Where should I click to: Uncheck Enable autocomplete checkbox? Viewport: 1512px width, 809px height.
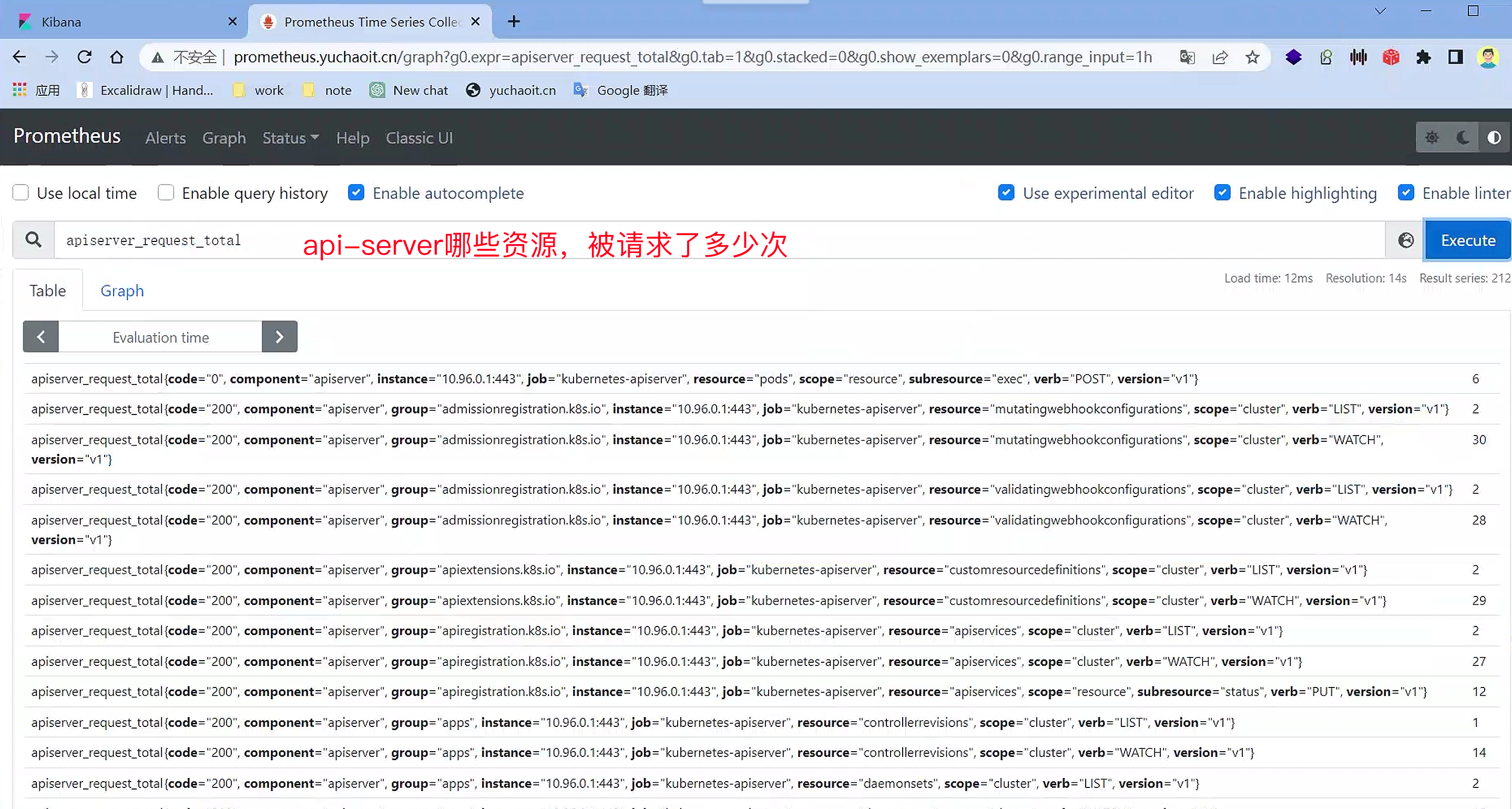pos(356,193)
